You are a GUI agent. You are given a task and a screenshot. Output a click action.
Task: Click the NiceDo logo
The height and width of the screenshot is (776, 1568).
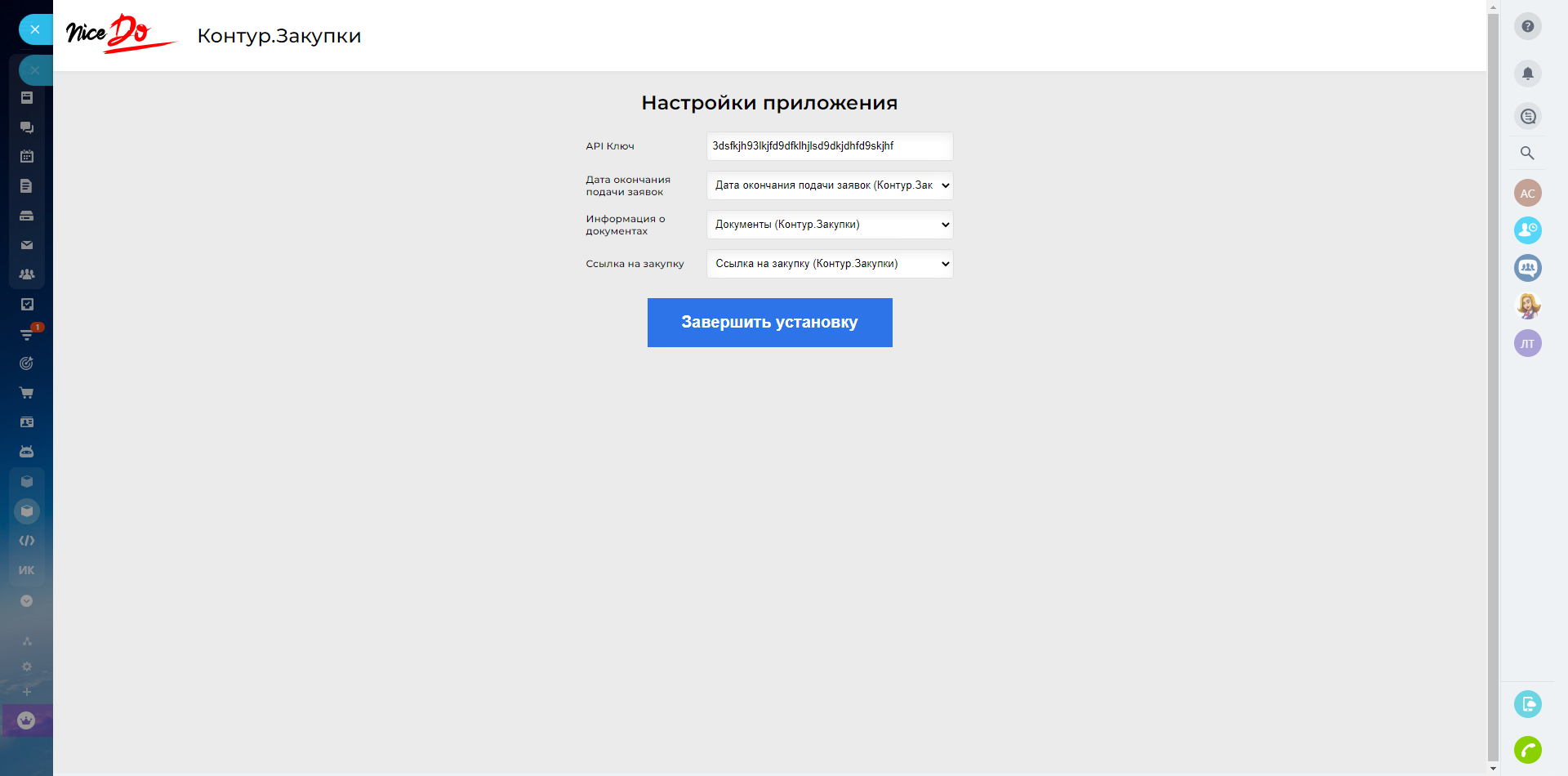point(121,33)
